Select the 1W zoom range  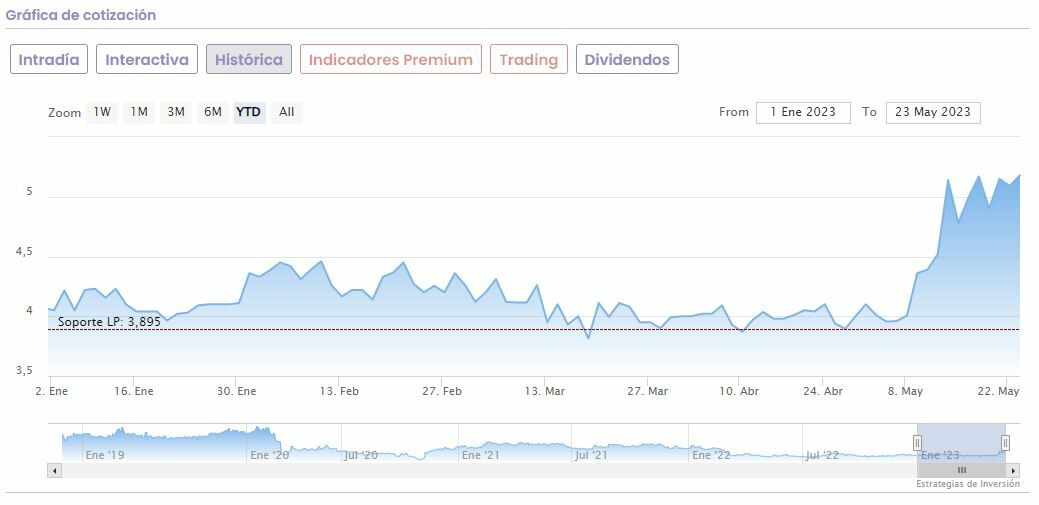[x=102, y=112]
